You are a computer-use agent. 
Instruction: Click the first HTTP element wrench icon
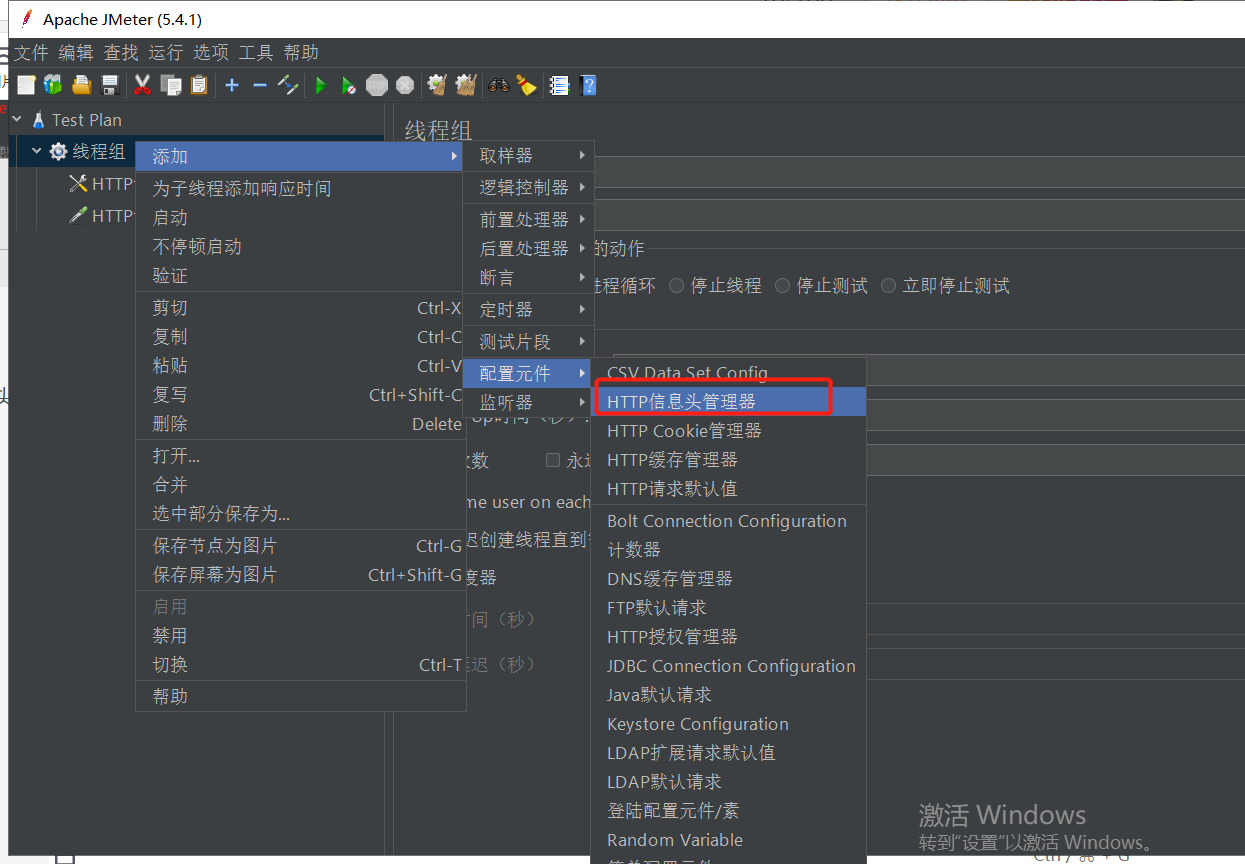tap(78, 184)
